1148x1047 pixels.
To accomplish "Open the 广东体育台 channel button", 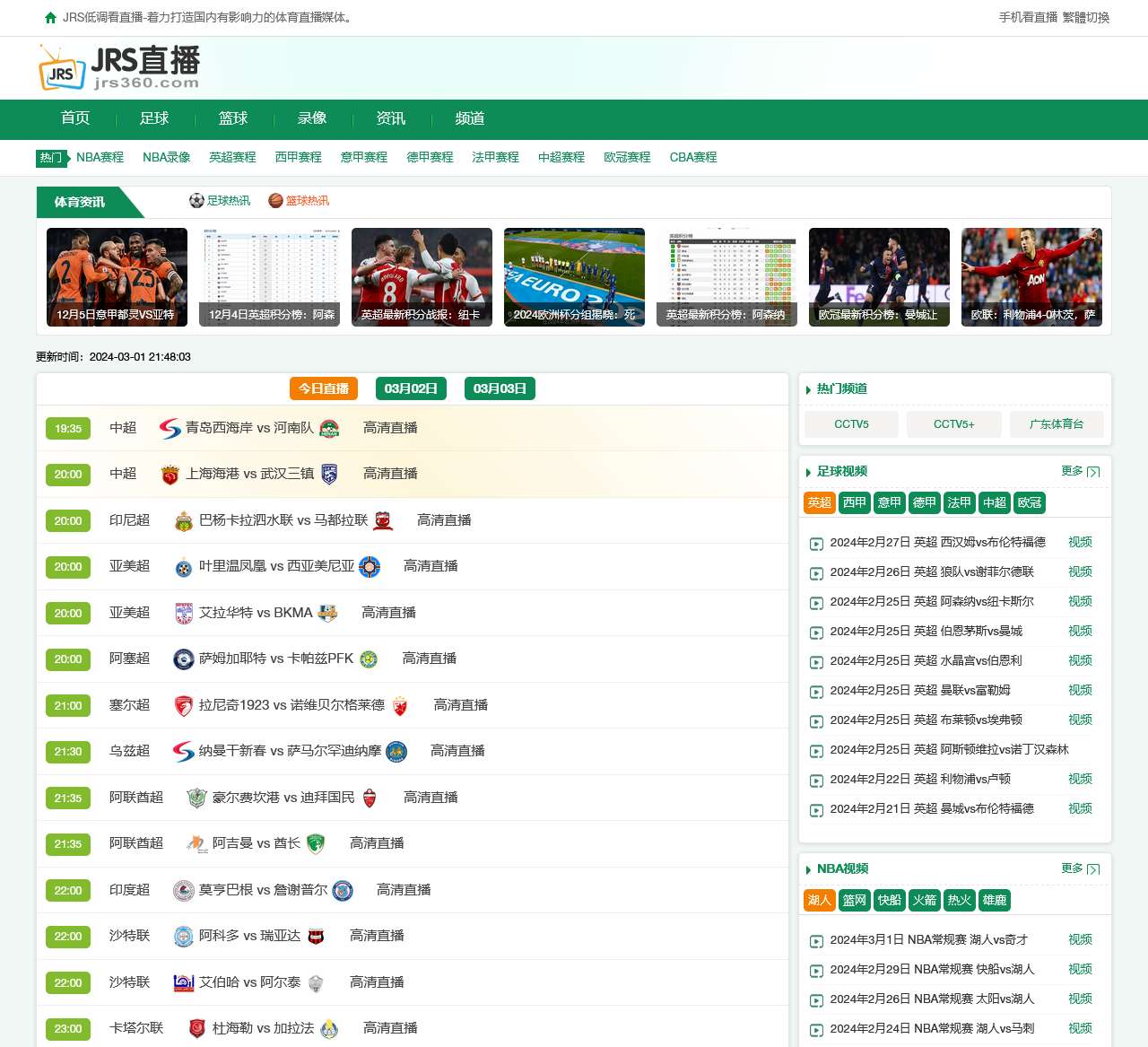I will pyautogui.click(x=1057, y=424).
